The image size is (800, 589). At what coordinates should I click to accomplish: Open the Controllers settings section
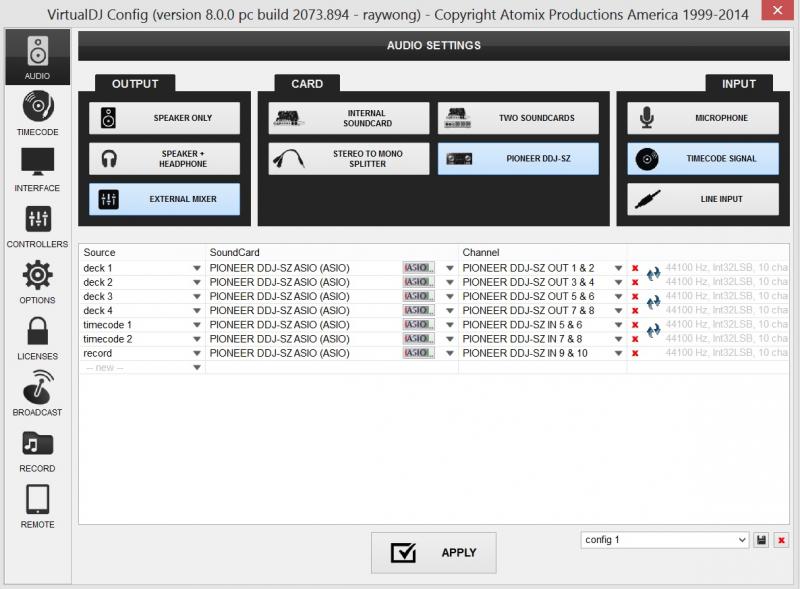click(x=37, y=225)
